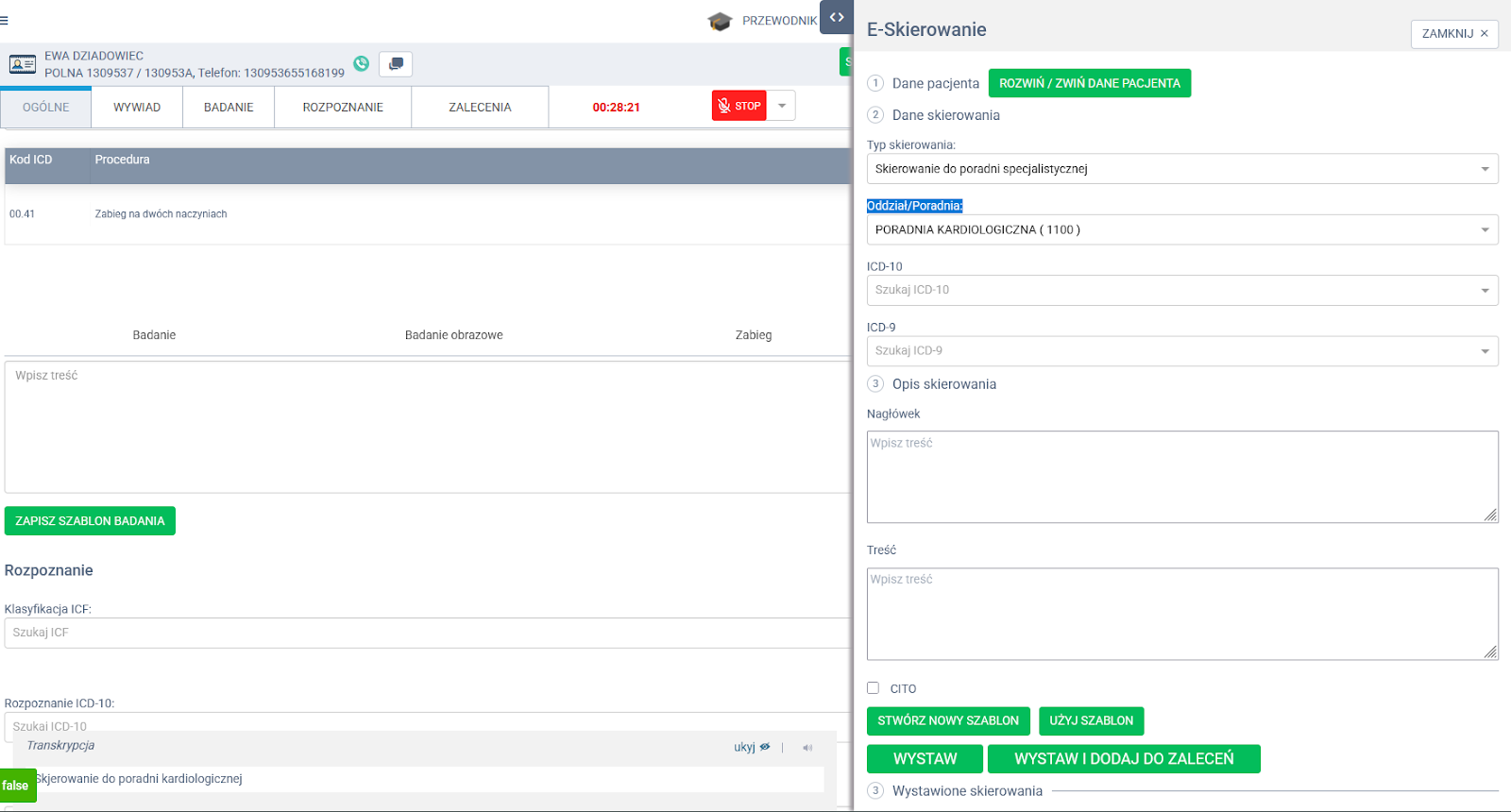Switch to the WYWIAD tab
Viewport: 1511px width, 812px height.
pos(137,107)
